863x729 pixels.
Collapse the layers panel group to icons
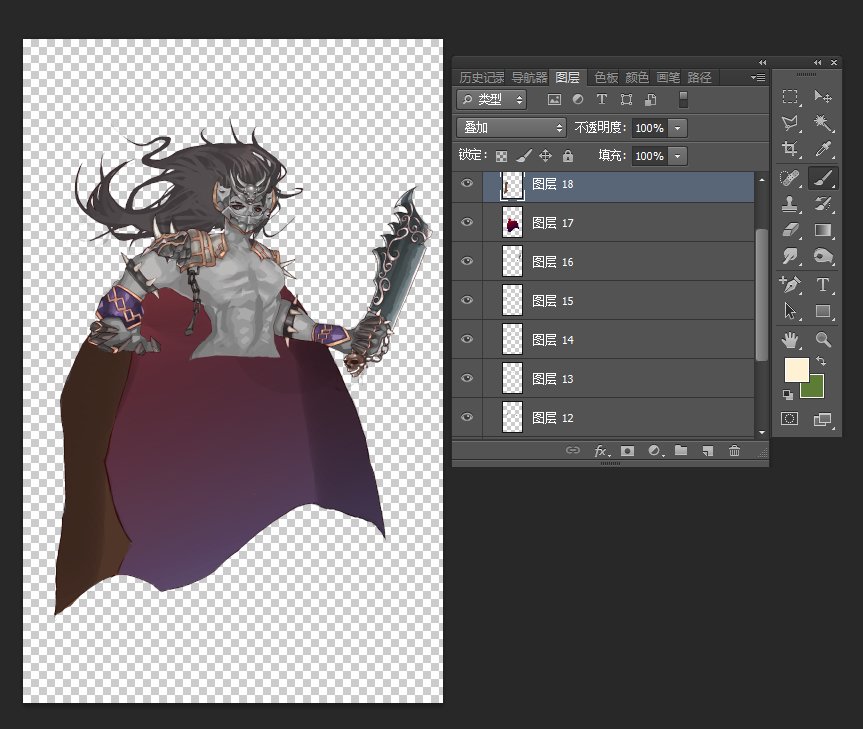(762, 63)
